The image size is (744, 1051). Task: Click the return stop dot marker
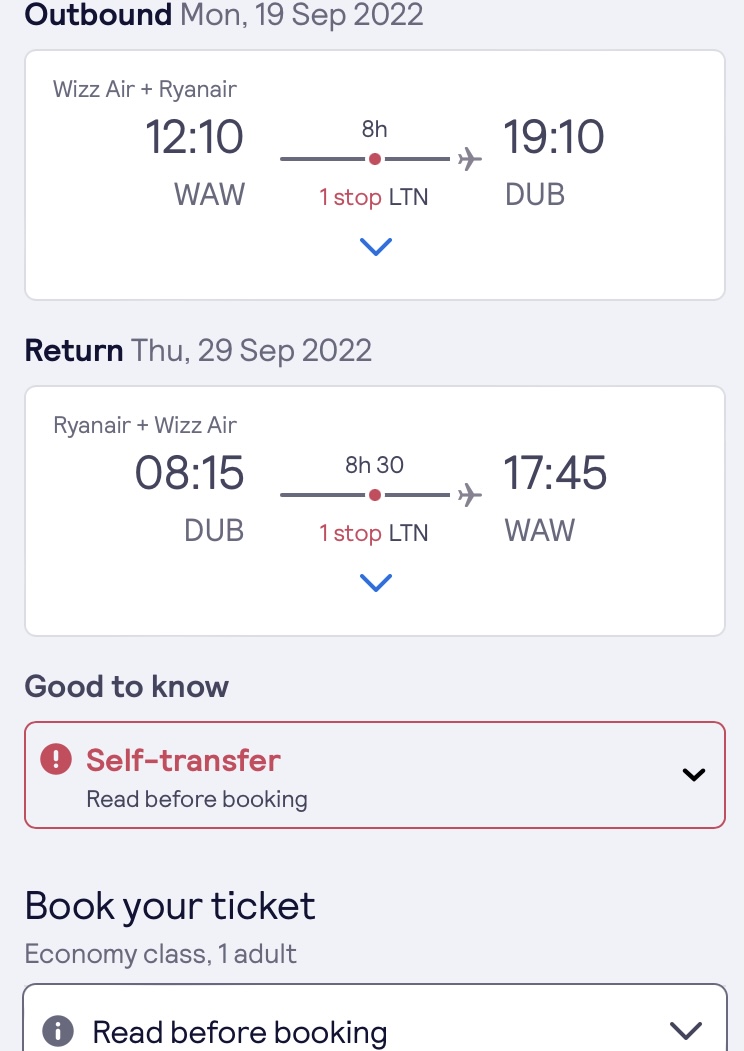point(375,495)
